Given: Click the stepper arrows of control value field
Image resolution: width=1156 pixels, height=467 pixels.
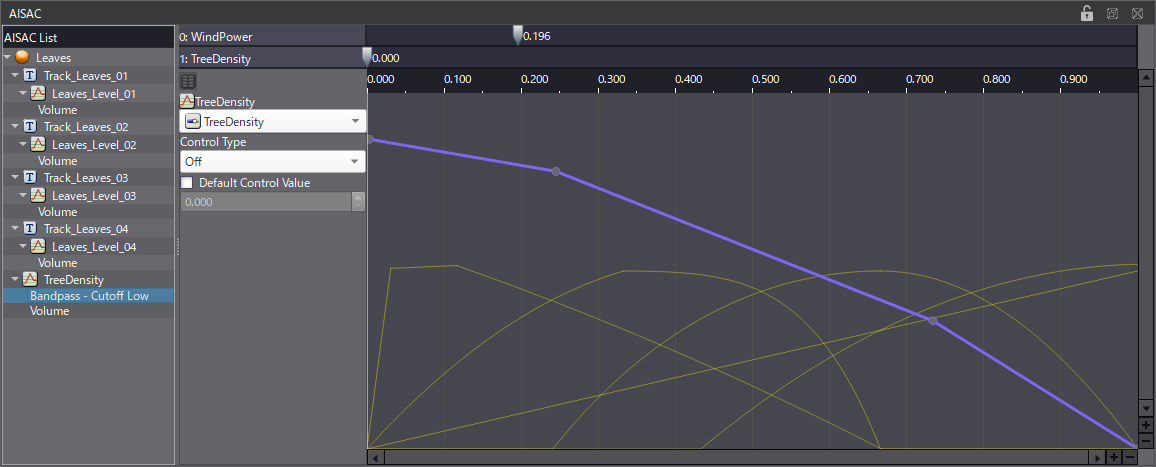Looking at the screenshot, I should (358, 201).
